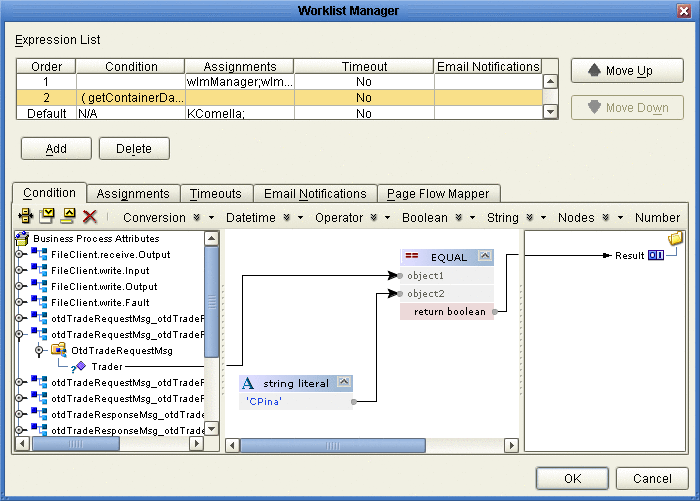Open the Email Notifications tab
Screen dimensions: 700x501
tap(315, 194)
